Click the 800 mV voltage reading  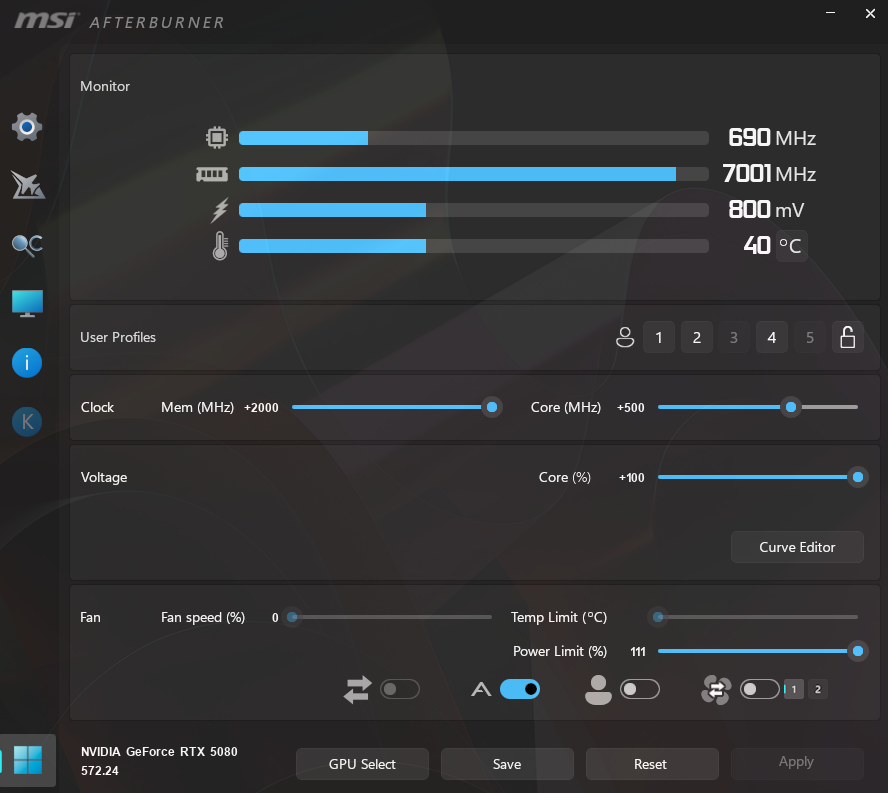coord(766,210)
